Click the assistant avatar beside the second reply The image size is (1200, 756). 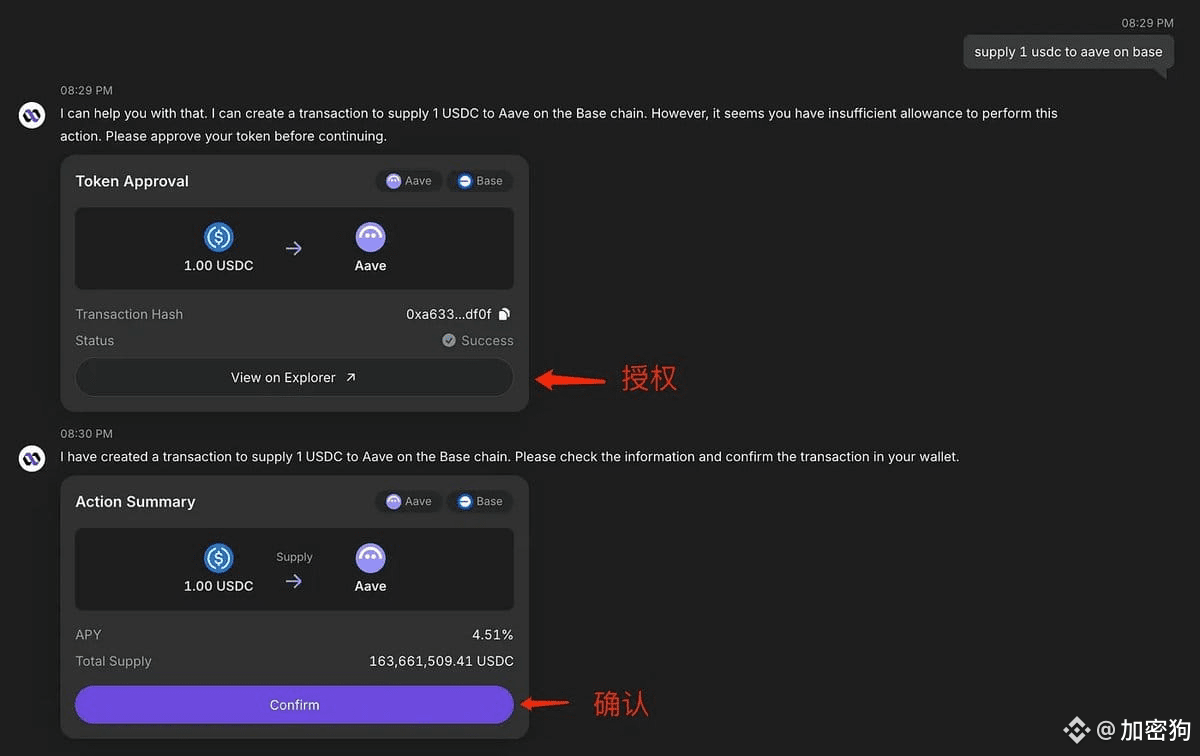tap(32, 458)
